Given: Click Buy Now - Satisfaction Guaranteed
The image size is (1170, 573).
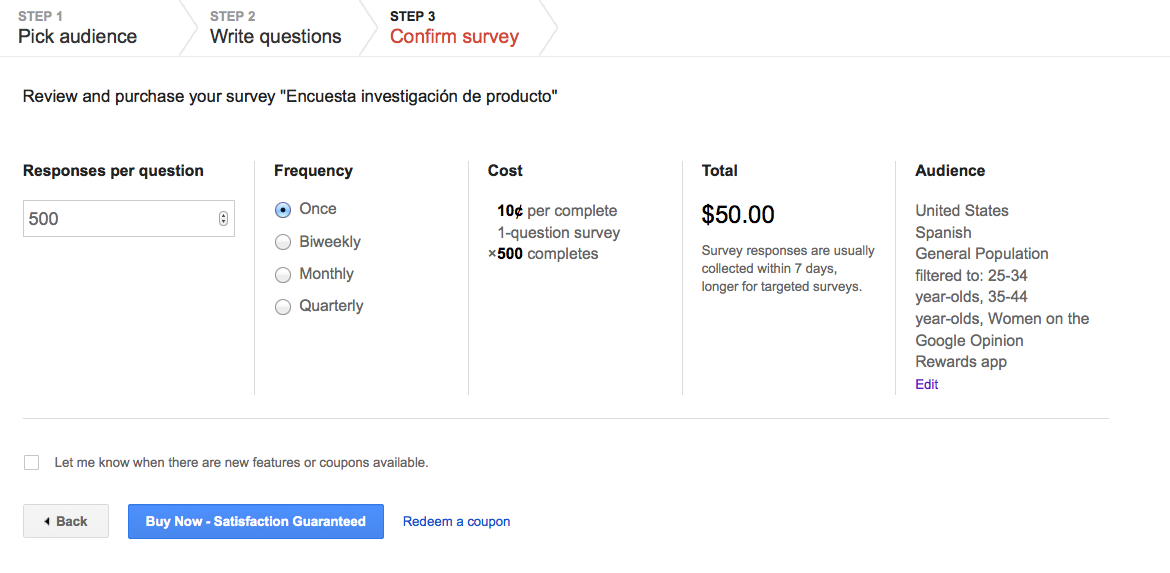Looking at the screenshot, I should point(256,522).
